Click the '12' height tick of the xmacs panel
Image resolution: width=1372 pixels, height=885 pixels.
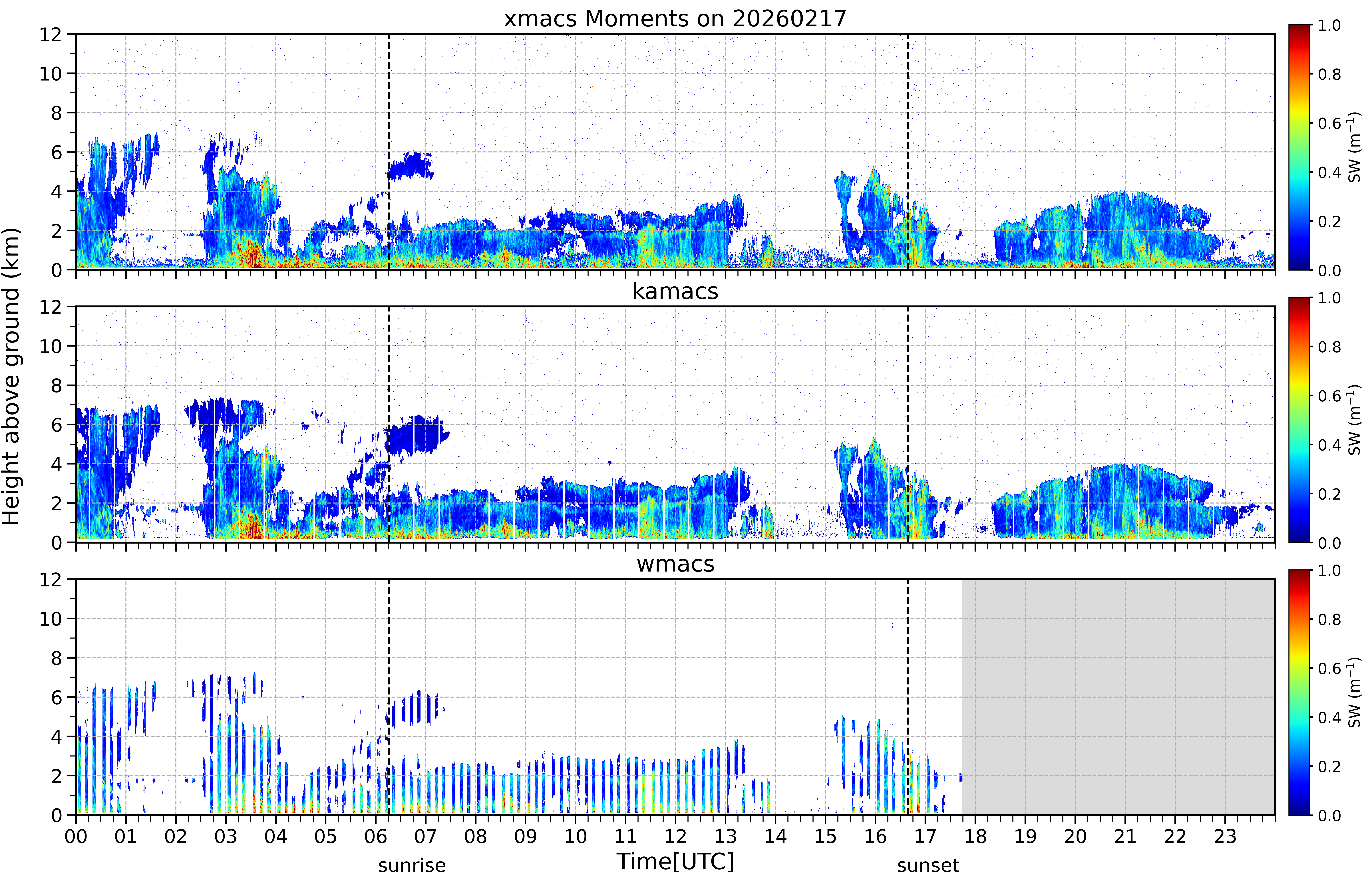(x=51, y=35)
